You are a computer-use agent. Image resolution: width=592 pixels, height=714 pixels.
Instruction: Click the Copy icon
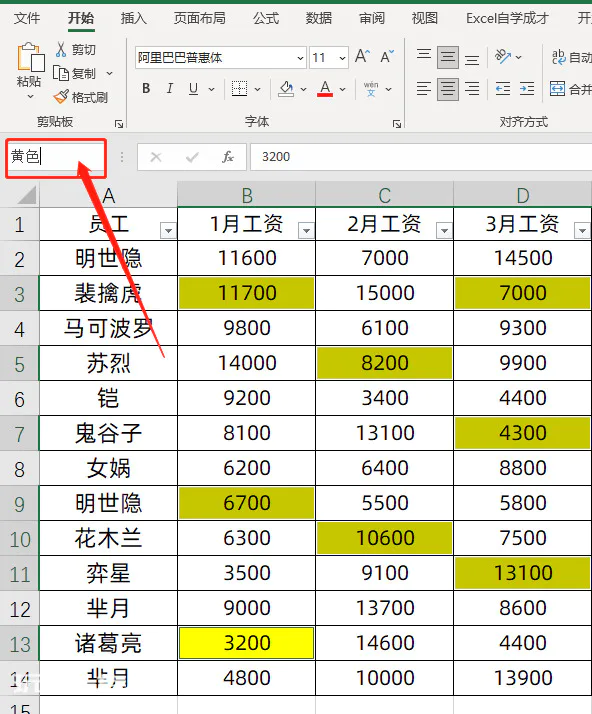[x=61, y=73]
